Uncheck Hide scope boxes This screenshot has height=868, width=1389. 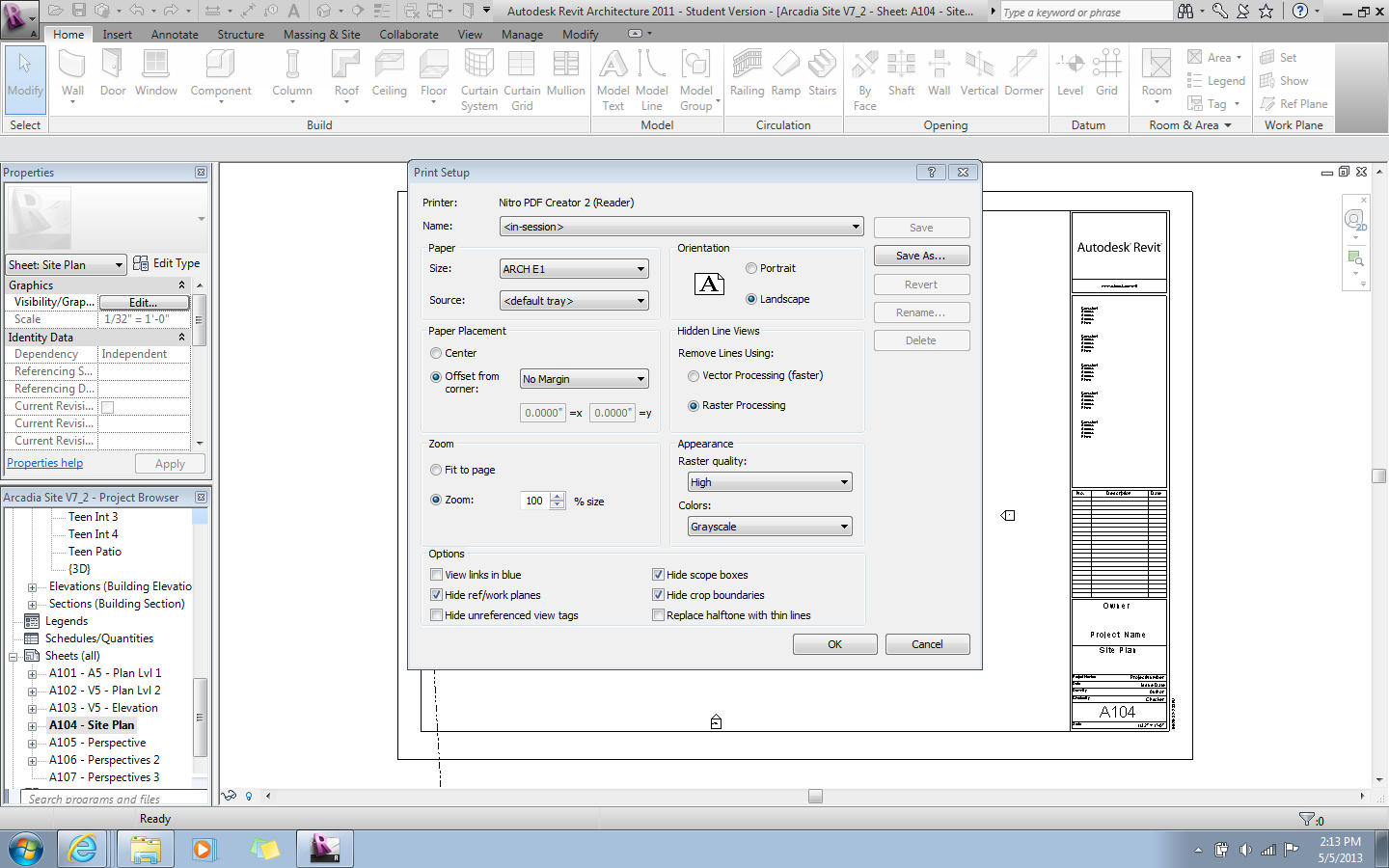(x=658, y=574)
